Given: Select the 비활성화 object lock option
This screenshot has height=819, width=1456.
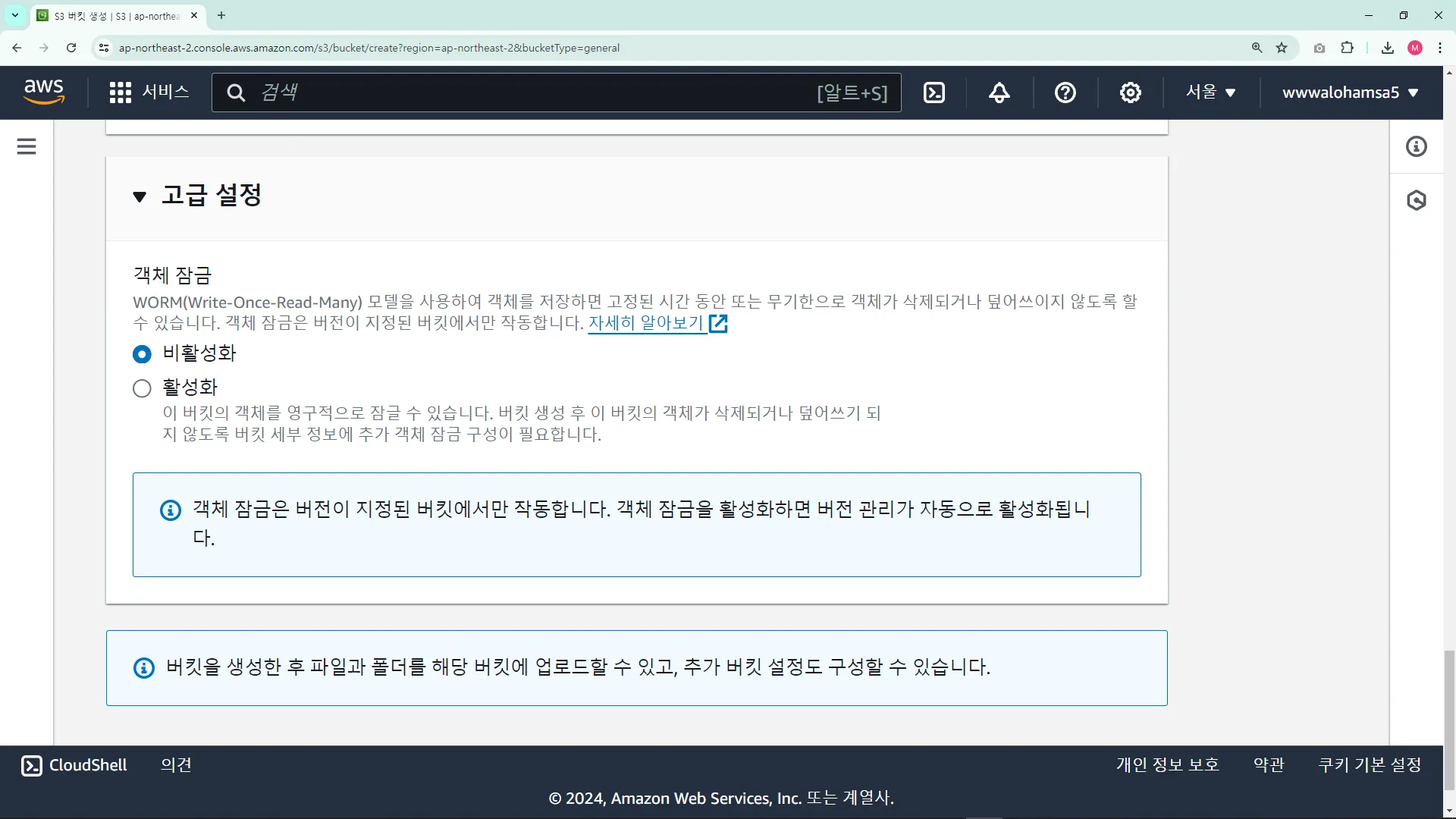Looking at the screenshot, I should tap(142, 354).
